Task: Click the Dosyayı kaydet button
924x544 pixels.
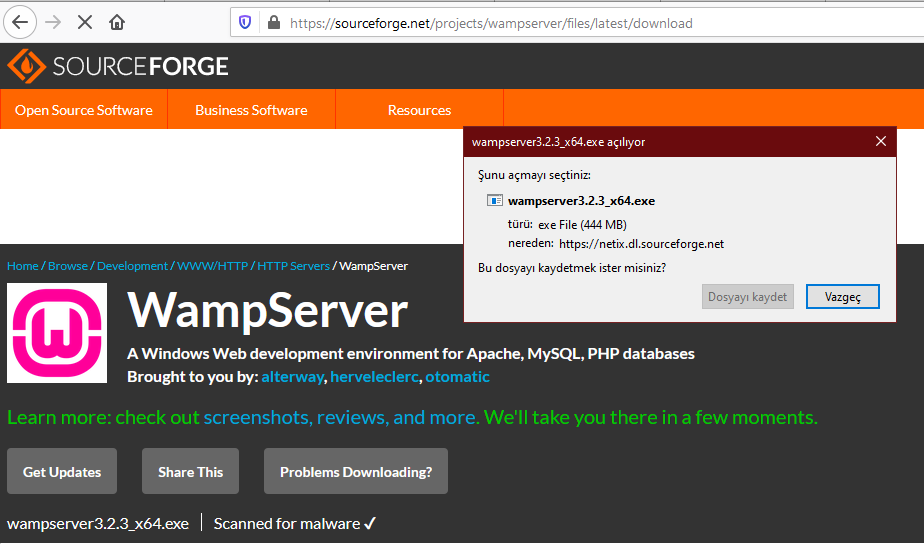Action: pos(747,296)
